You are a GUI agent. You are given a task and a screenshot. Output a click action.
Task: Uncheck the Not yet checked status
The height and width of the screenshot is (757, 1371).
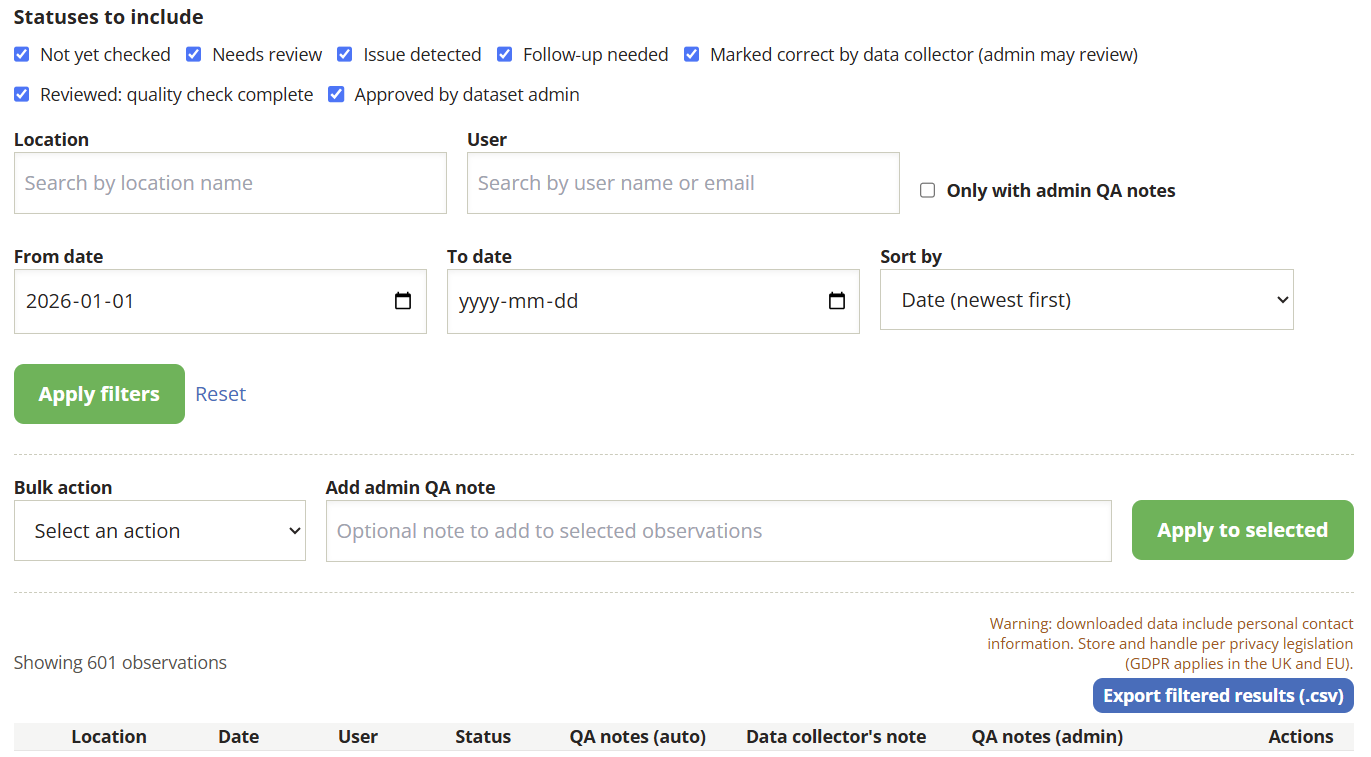click(x=22, y=54)
